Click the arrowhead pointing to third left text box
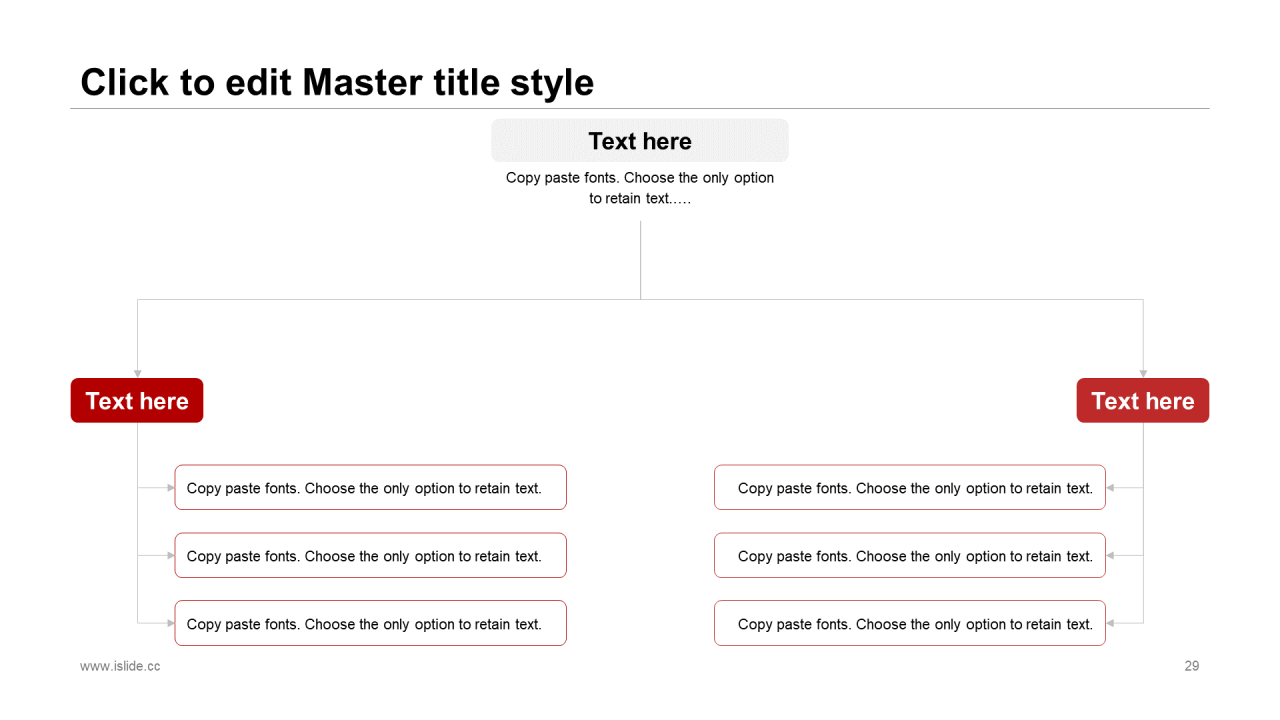The height and width of the screenshot is (720, 1280). (170, 624)
